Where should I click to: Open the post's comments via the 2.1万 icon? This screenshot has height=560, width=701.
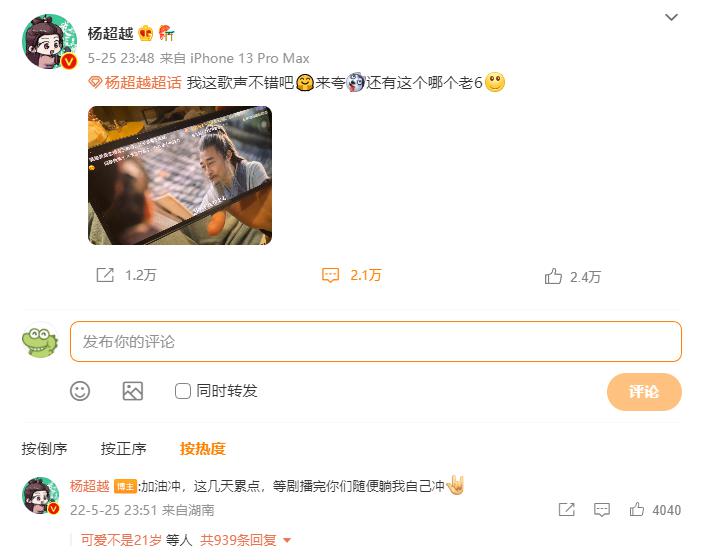(330, 275)
